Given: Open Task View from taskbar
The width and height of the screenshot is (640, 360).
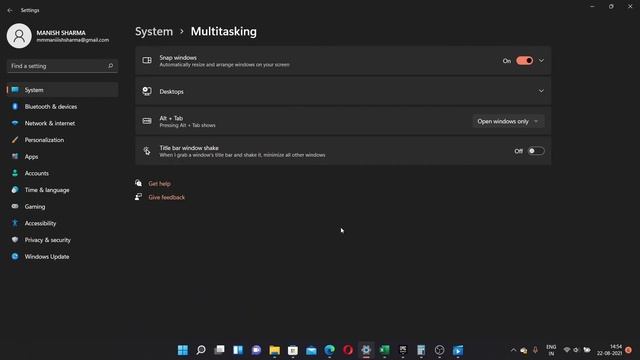Looking at the screenshot, I should (x=220, y=350).
